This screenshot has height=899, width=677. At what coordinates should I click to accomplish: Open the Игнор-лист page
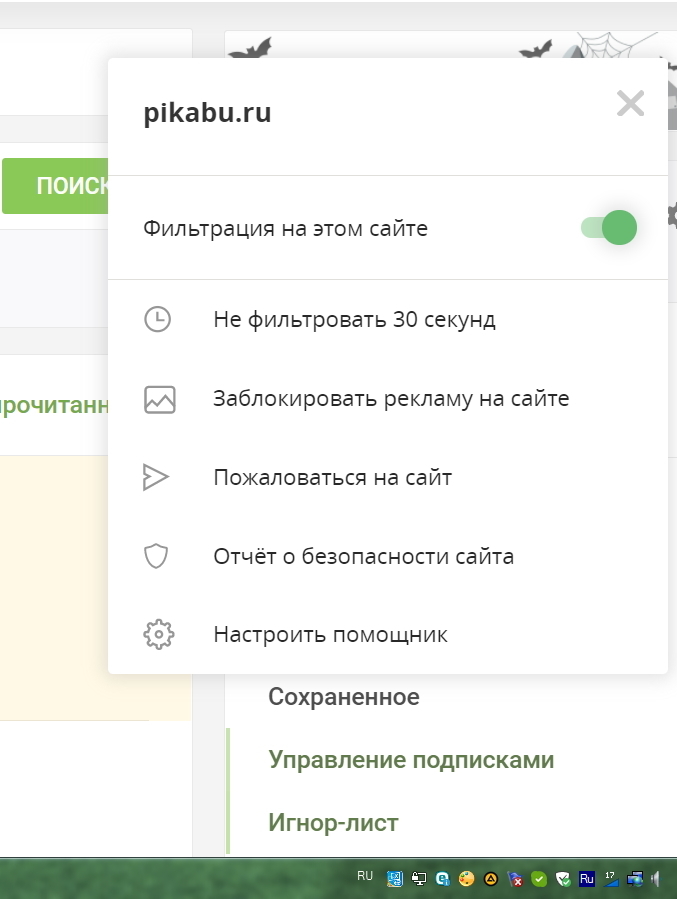(x=333, y=823)
